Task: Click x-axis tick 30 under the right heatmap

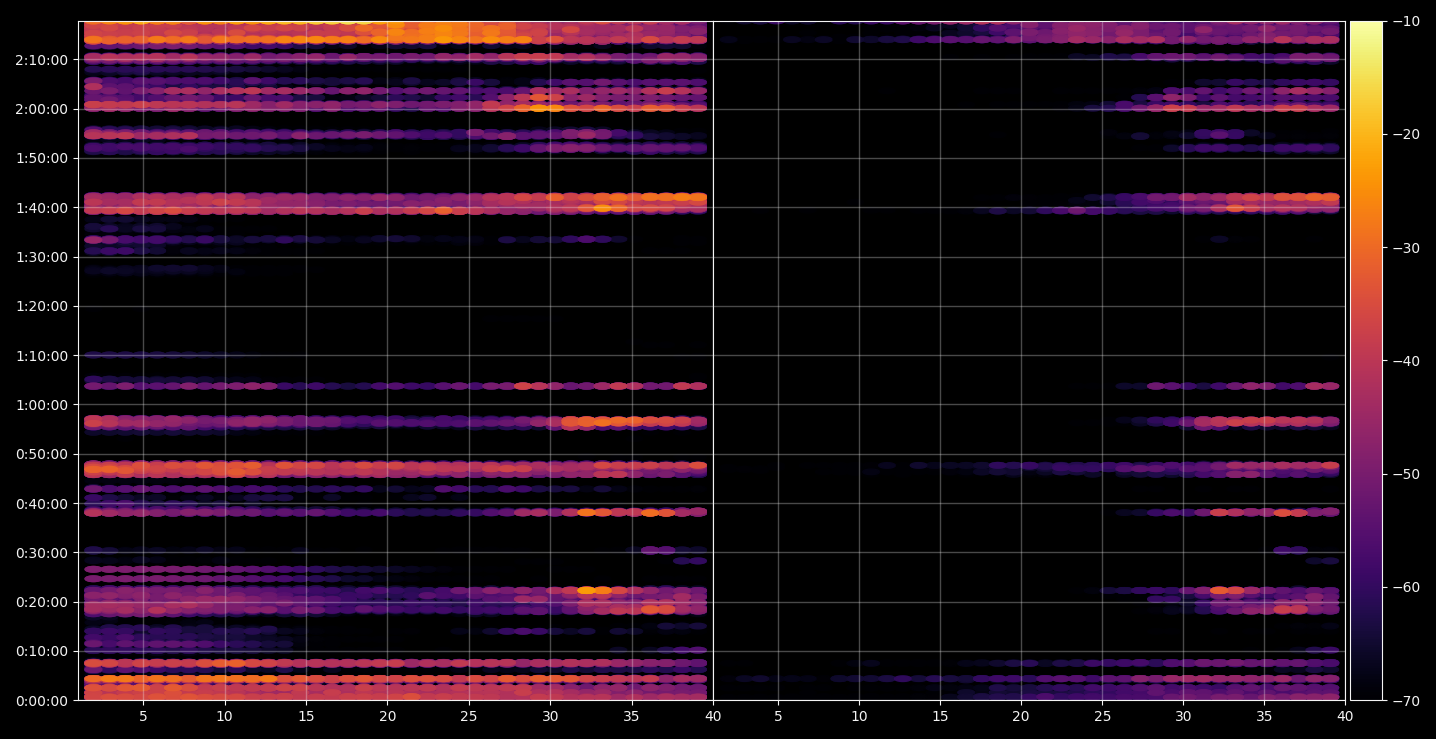Action: 1183,716
